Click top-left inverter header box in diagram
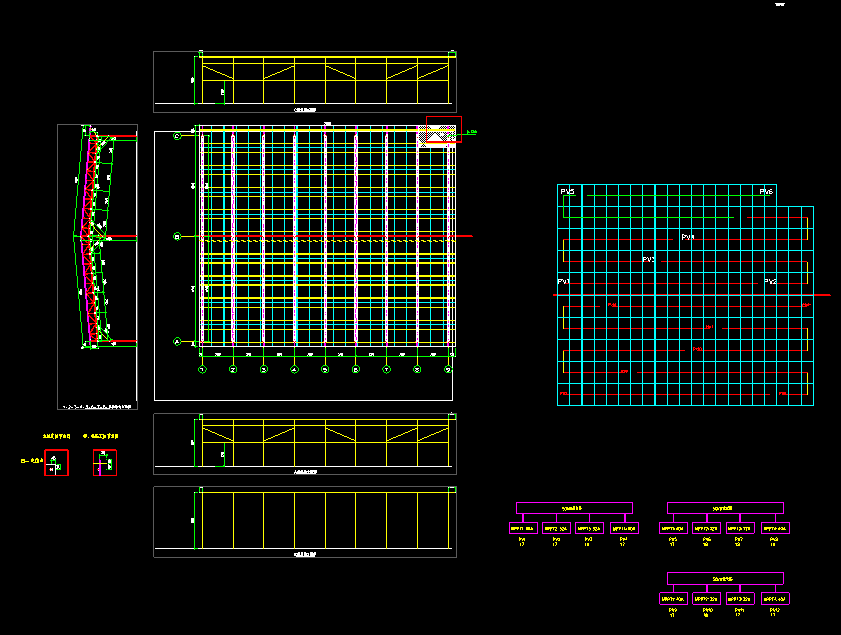This screenshot has height=635, width=841. click(574, 508)
